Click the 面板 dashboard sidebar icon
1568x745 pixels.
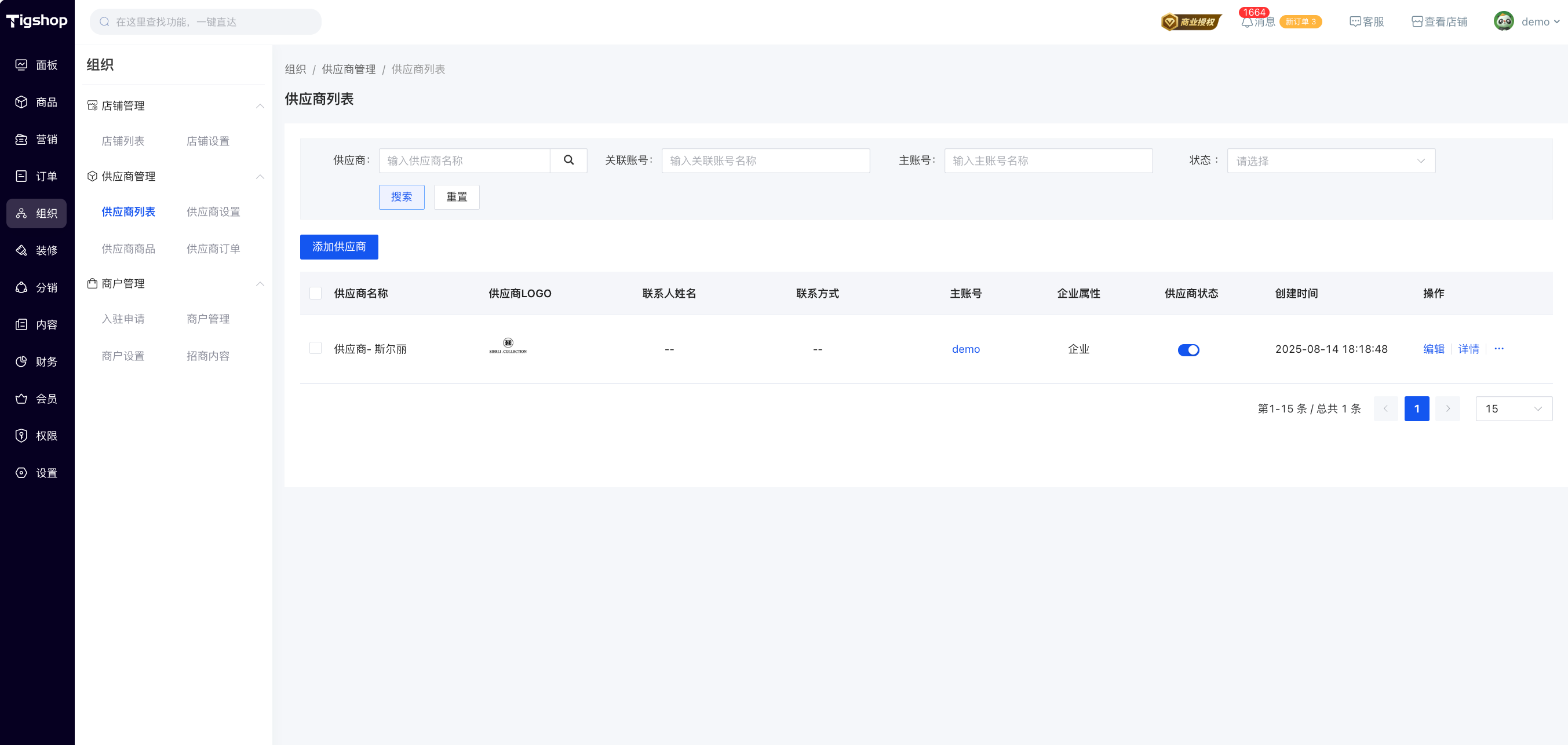(21, 64)
